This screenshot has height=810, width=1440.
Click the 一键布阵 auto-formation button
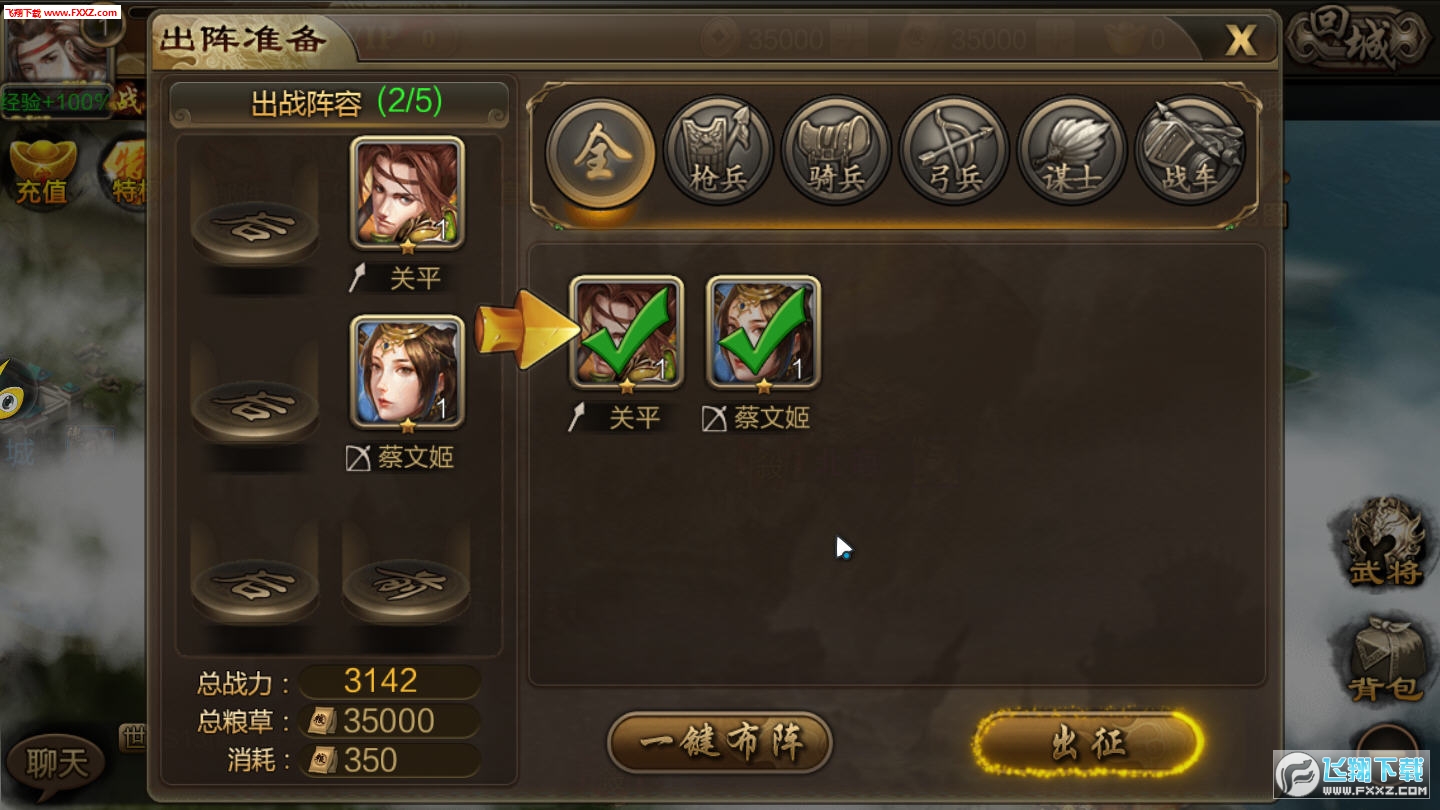[720, 742]
